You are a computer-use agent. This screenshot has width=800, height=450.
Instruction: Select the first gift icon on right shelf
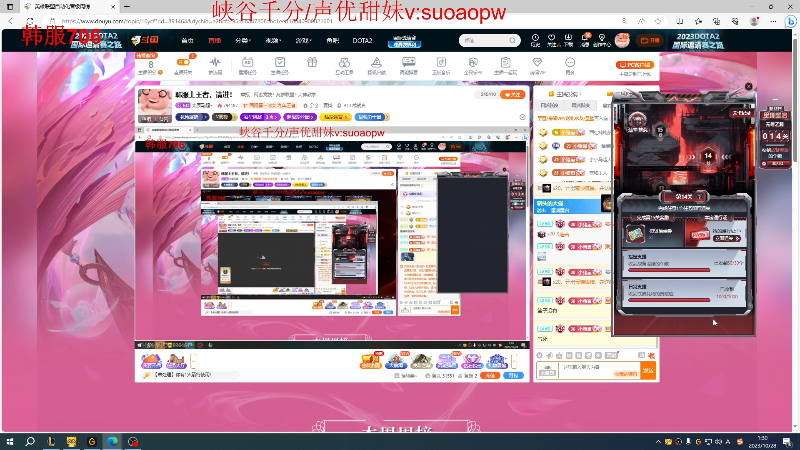(371, 361)
